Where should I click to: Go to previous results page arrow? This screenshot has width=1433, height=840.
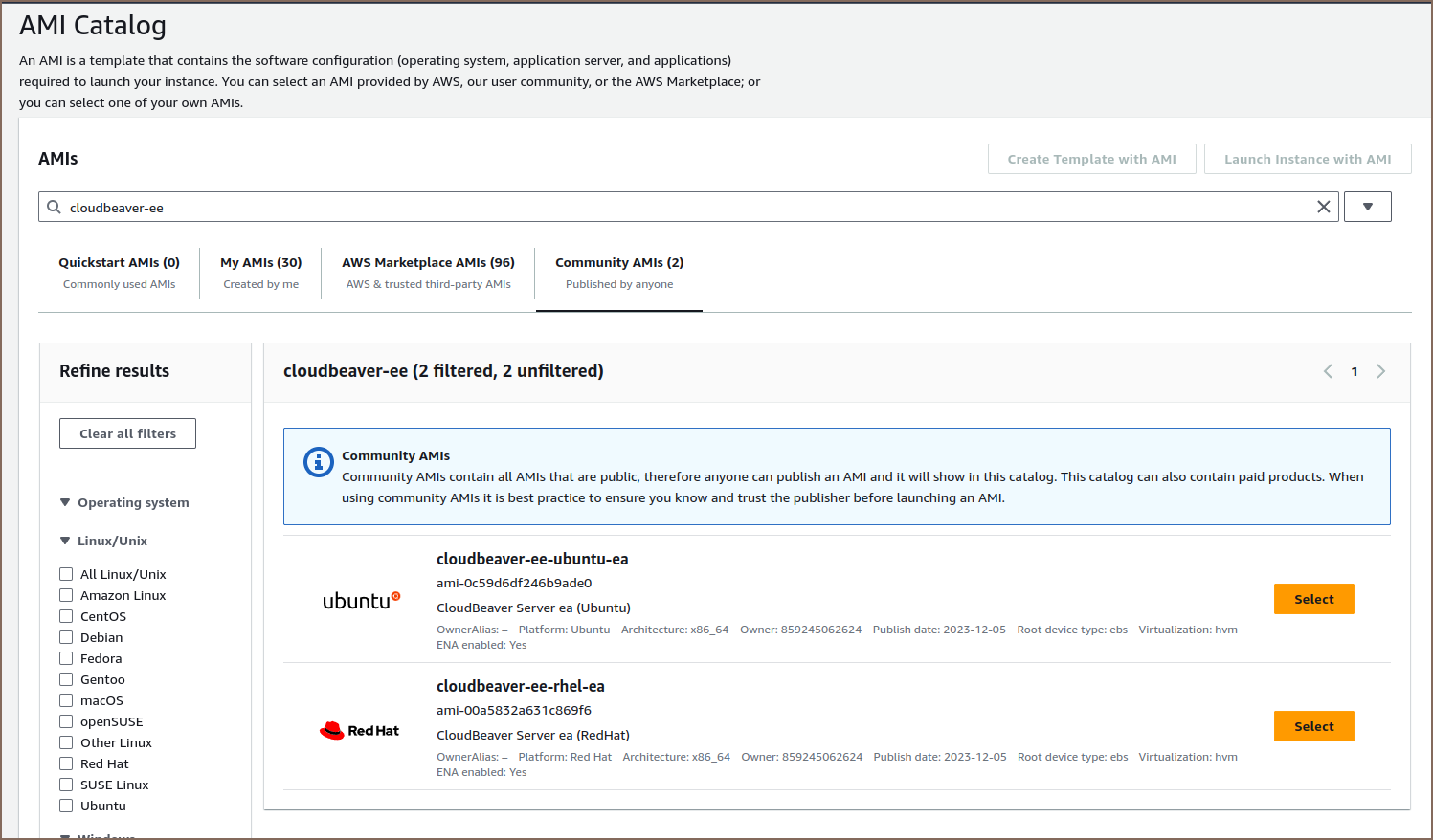[1328, 371]
